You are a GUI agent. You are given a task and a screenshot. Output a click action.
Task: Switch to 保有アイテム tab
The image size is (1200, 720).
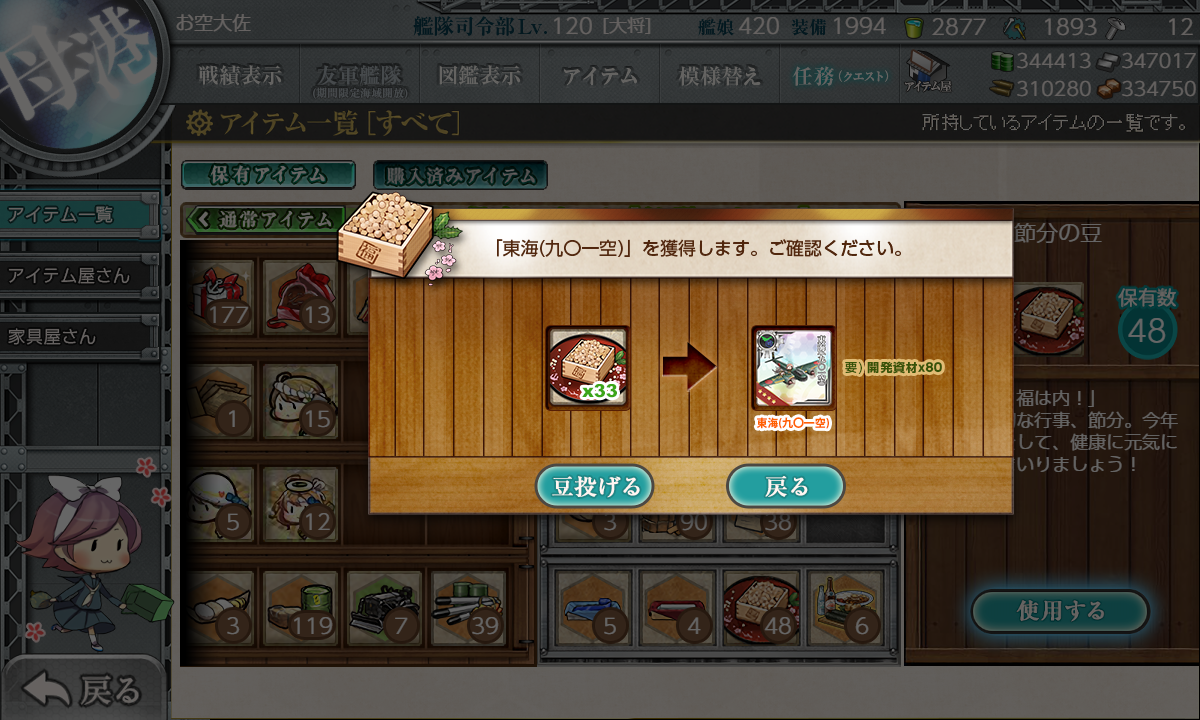pyautogui.click(x=268, y=175)
